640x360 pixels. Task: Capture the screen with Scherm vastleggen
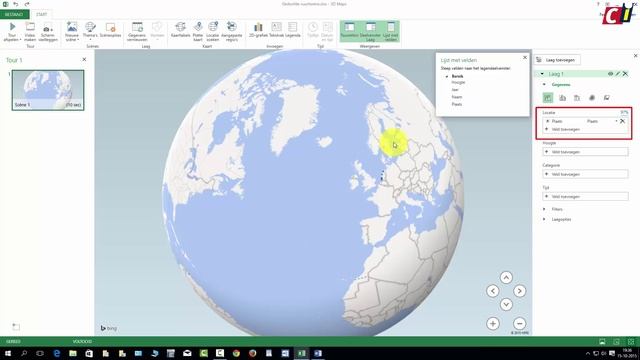click(x=48, y=32)
